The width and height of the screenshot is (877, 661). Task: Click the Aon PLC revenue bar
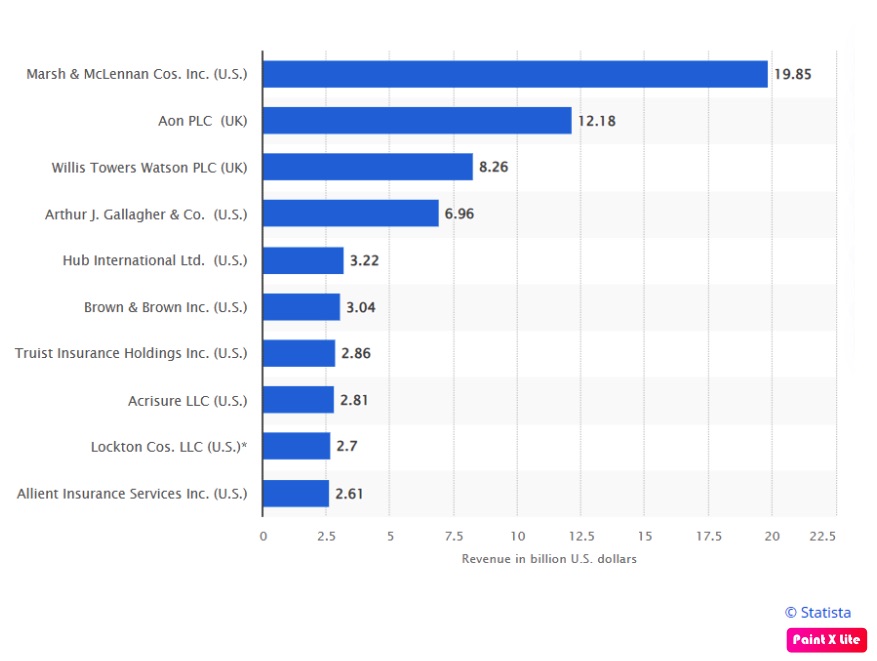coord(417,120)
